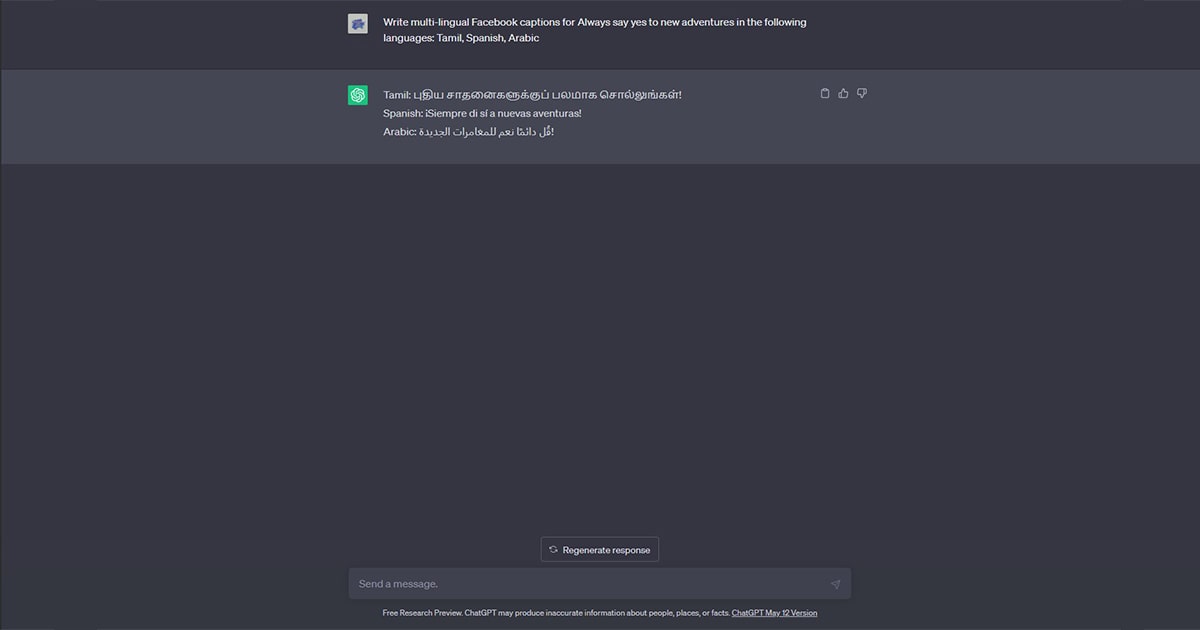This screenshot has width=1200, height=630.
Task: Click the user prompt about multi-lingual Facebook captions
Action: coord(595,30)
